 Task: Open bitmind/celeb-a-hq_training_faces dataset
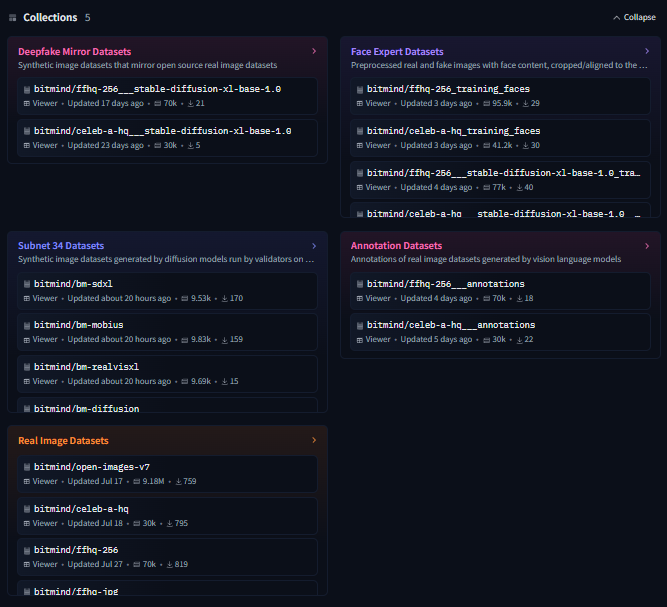point(500,138)
